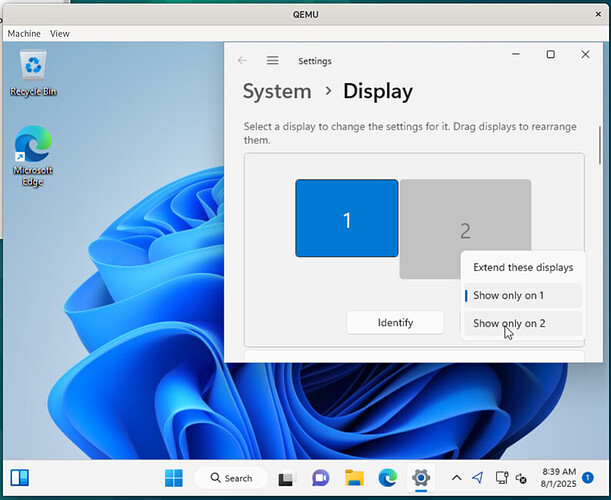Screen dimensions: 611x500
Task: Show hidden icons tray chevron
Action: tap(457, 478)
